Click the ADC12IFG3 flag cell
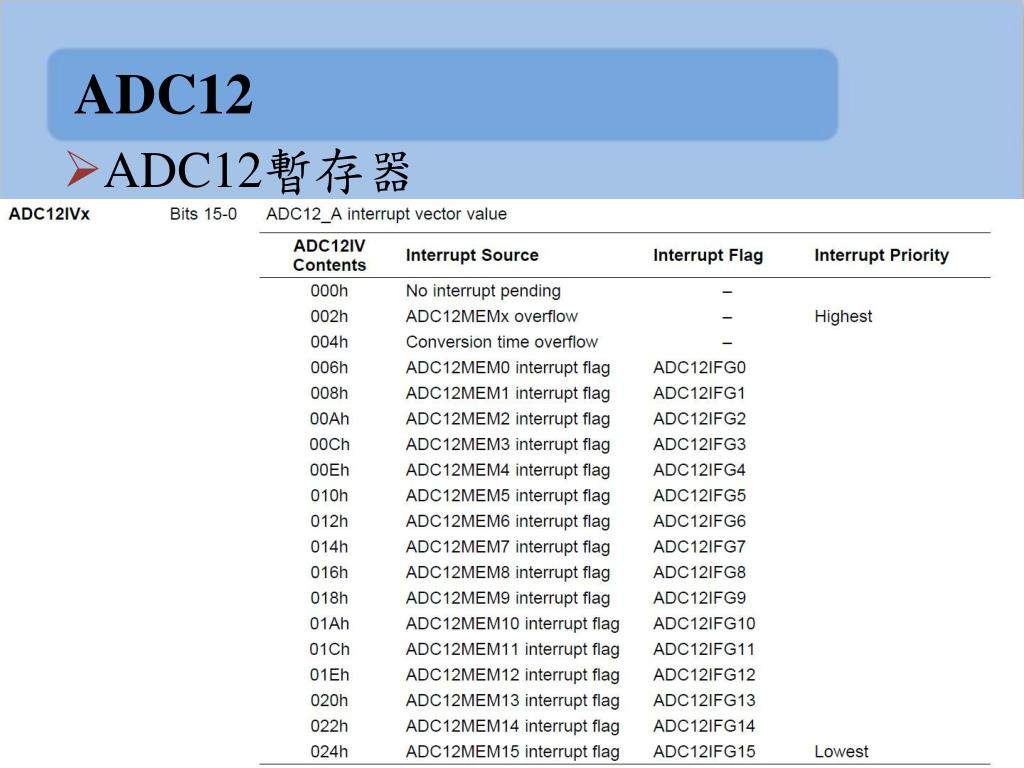1024x768 pixels. click(699, 444)
